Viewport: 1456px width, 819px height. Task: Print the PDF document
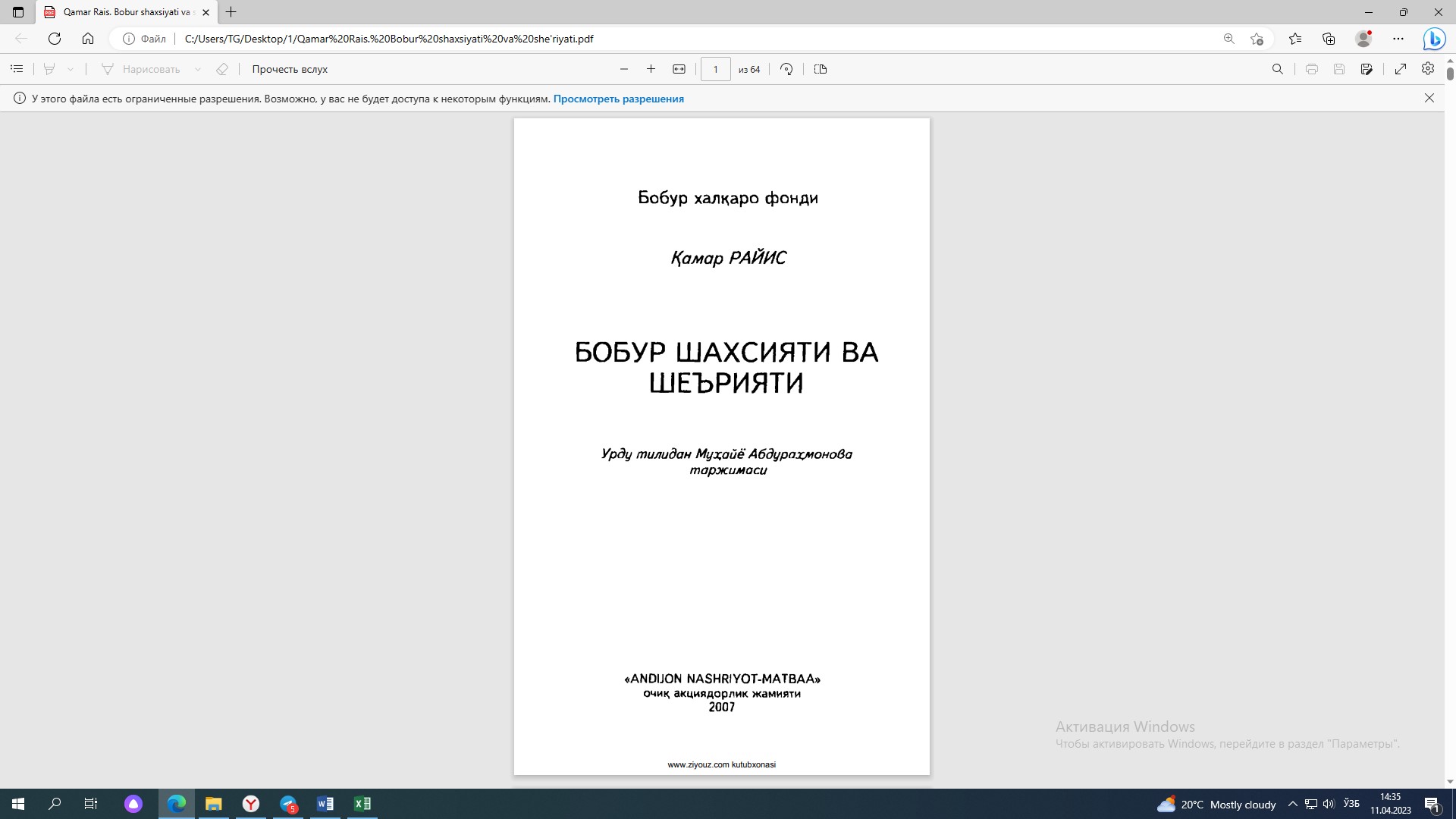(x=1311, y=69)
